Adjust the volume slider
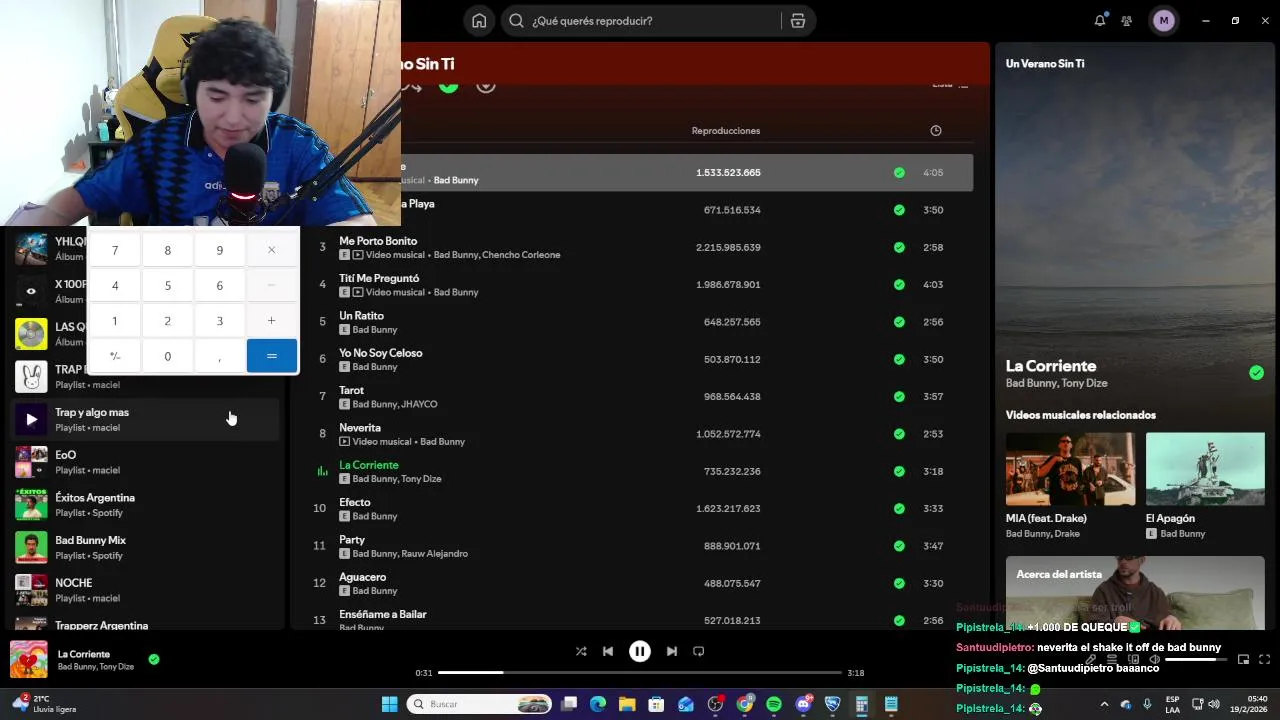This screenshot has height=720, width=1280. [1196, 660]
